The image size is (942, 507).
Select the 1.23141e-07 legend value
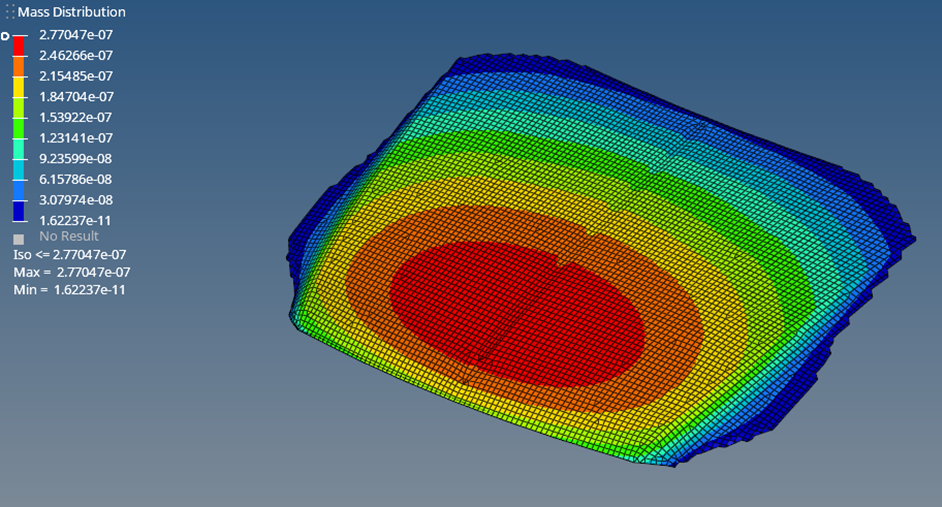click(x=75, y=138)
